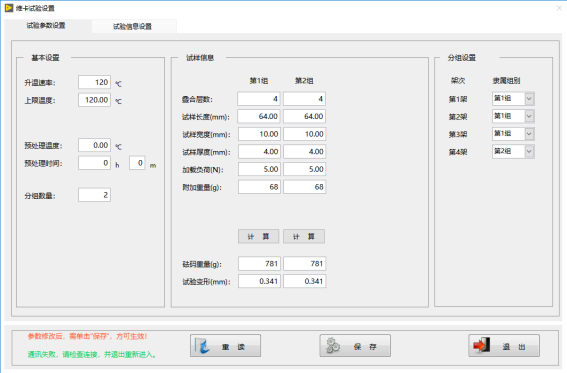
Task: Click the 分组数量 input field
Action: coord(94,195)
